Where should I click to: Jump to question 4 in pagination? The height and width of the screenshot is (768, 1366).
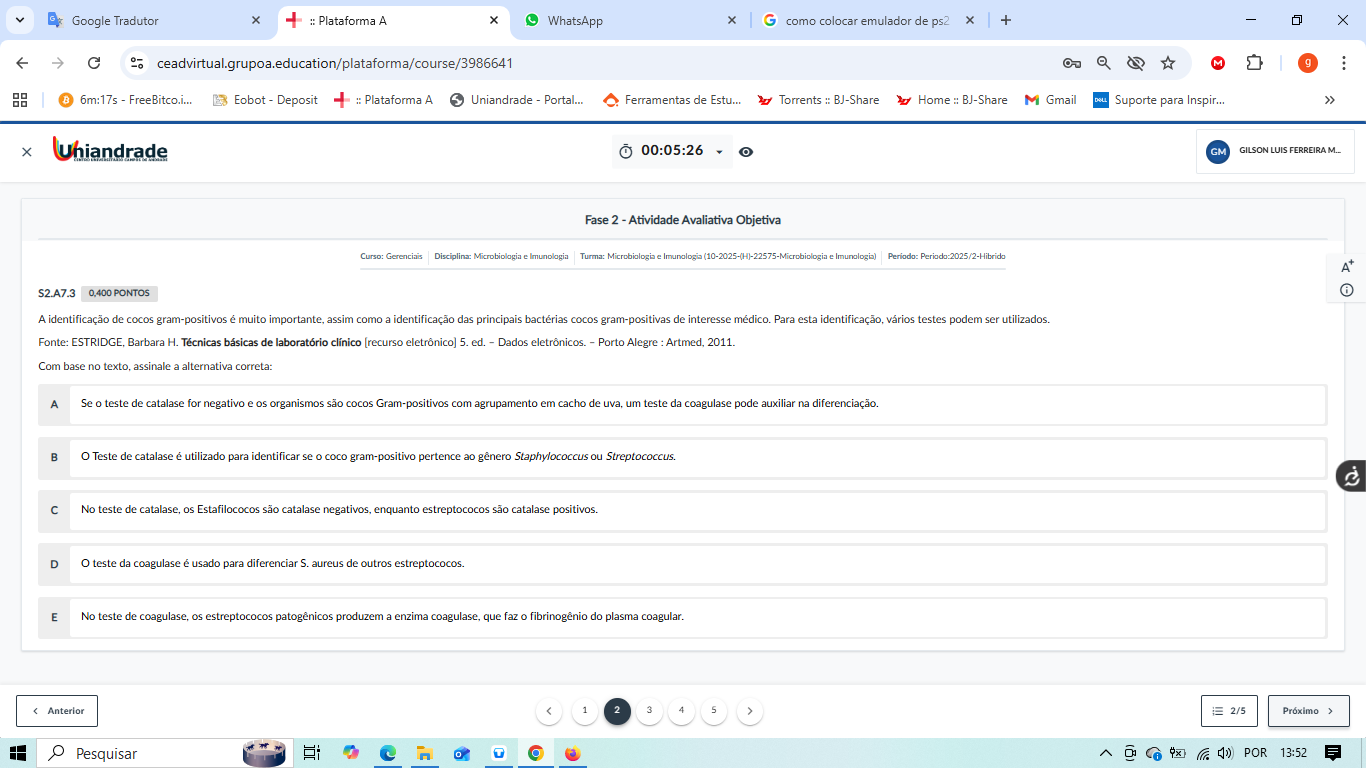click(681, 711)
